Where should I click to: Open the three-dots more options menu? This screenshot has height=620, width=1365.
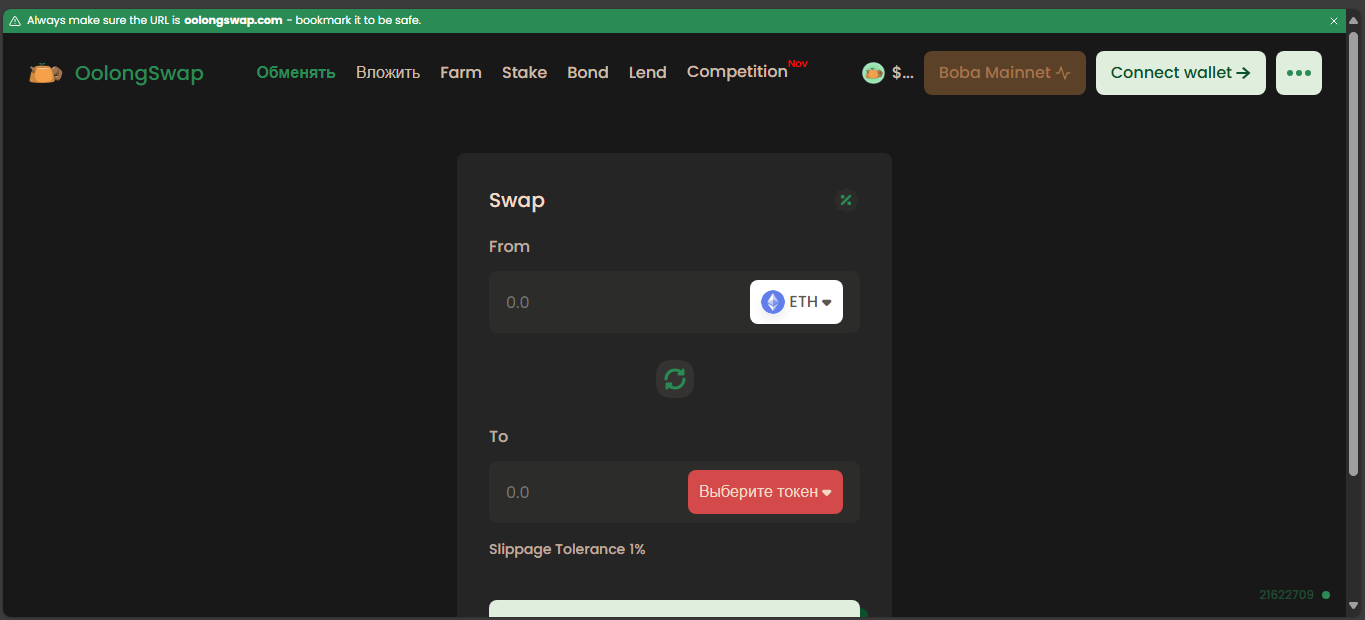coord(1298,73)
